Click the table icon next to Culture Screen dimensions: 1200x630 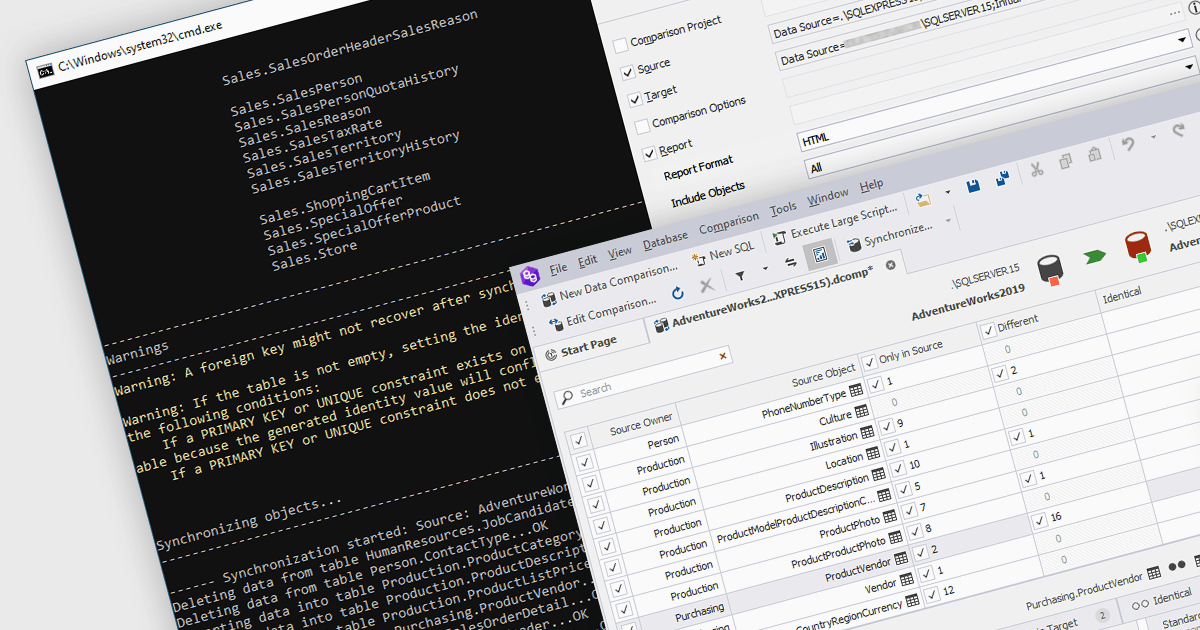[862, 412]
